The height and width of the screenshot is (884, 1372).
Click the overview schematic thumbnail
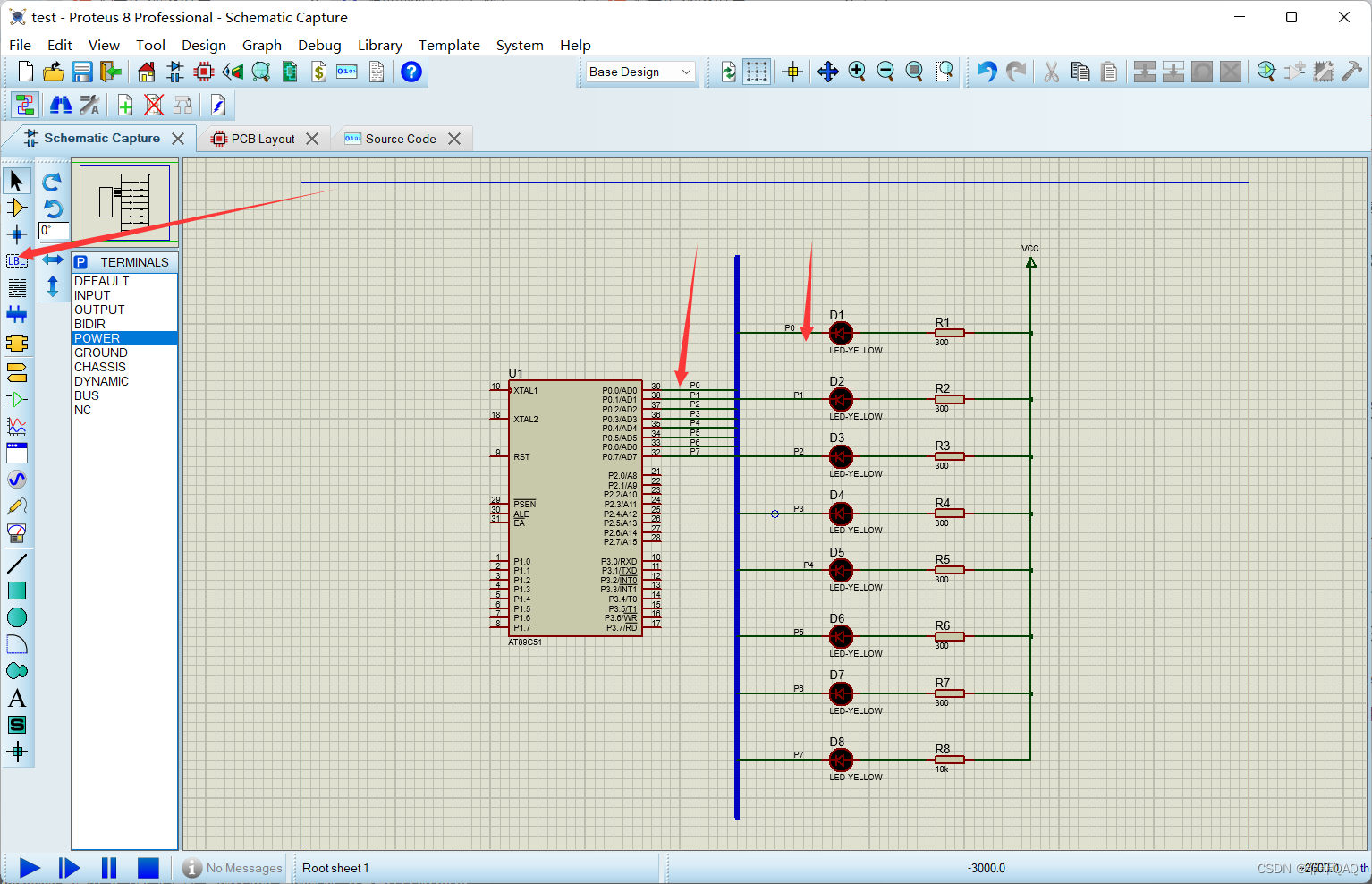pyautogui.click(x=125, y=203)
